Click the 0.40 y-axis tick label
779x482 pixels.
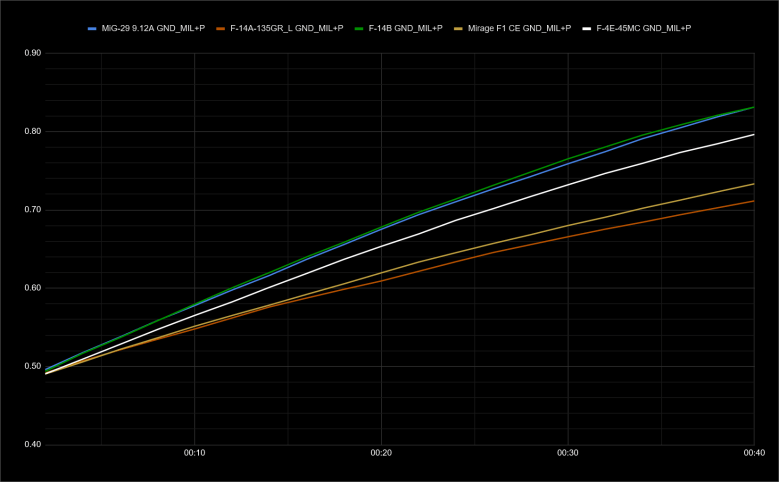31,444
